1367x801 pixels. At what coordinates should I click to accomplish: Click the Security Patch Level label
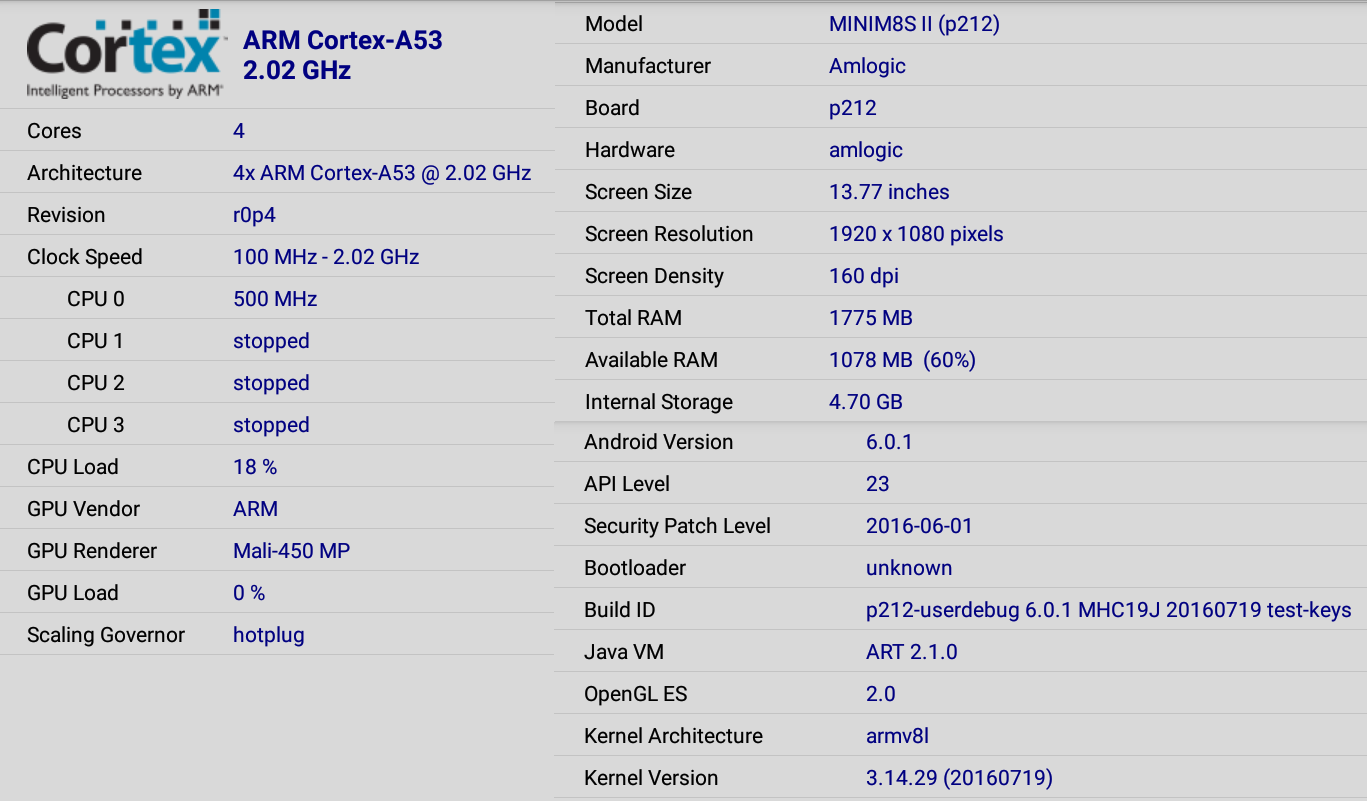coord(677,526)
